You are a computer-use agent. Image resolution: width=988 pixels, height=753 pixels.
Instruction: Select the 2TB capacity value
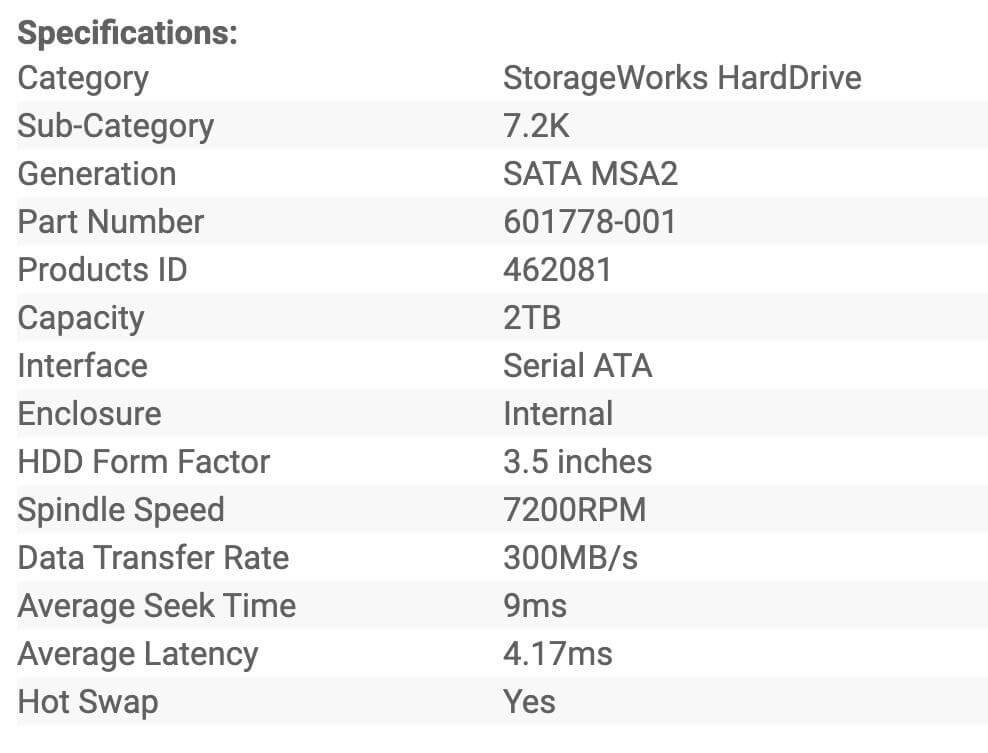tap(532, 318)
